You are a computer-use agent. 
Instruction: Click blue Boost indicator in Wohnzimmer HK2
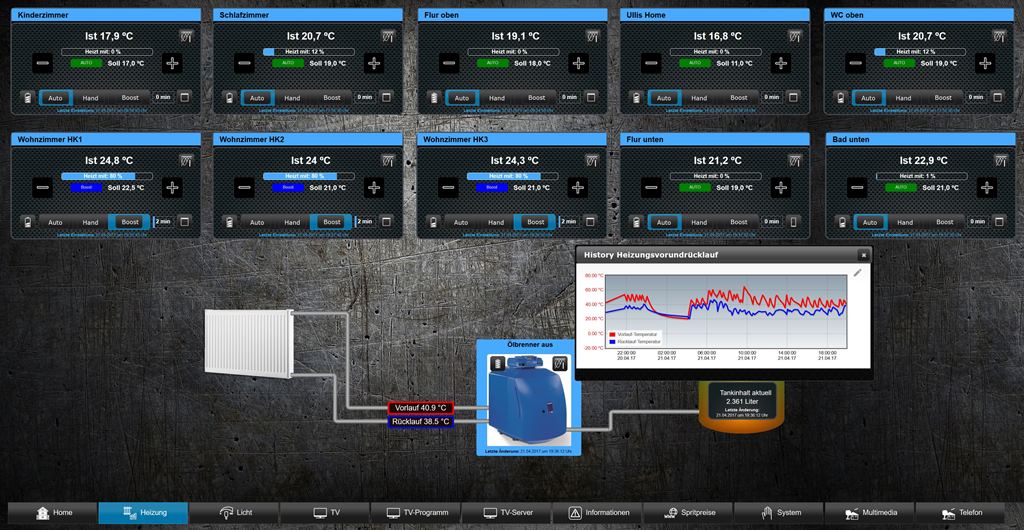(x=289, y=187)
